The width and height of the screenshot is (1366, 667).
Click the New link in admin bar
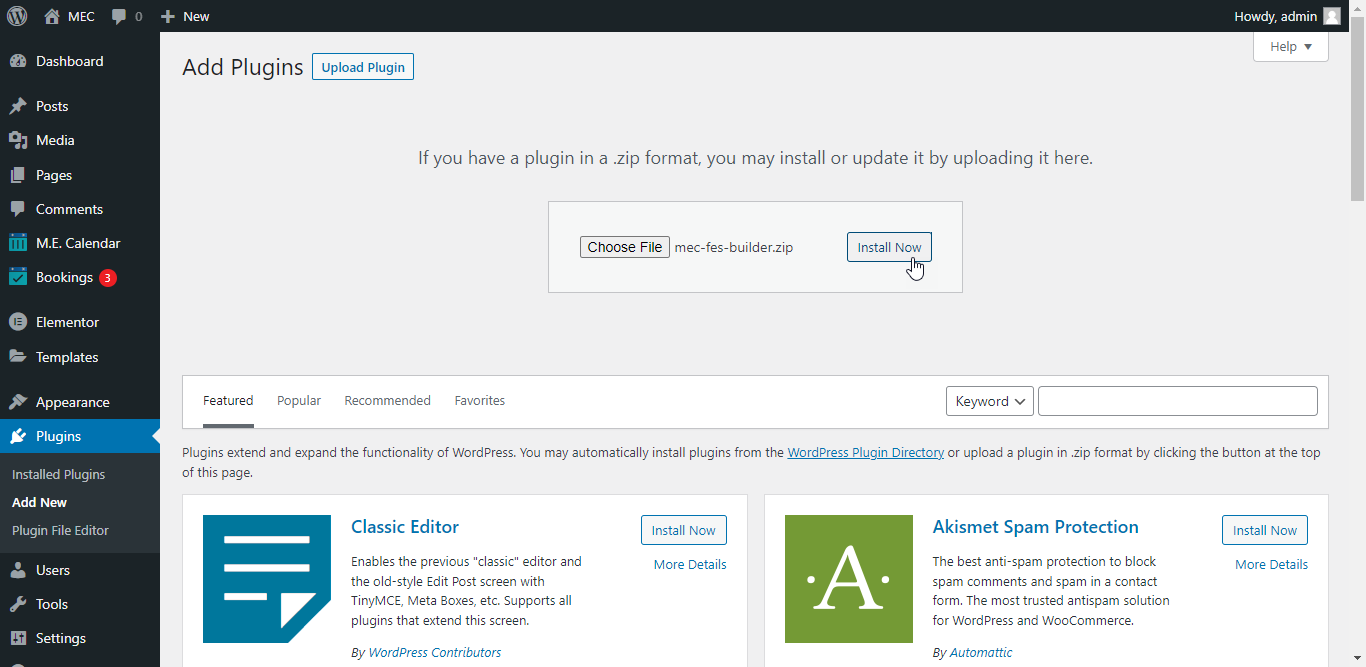click(185, 16)
